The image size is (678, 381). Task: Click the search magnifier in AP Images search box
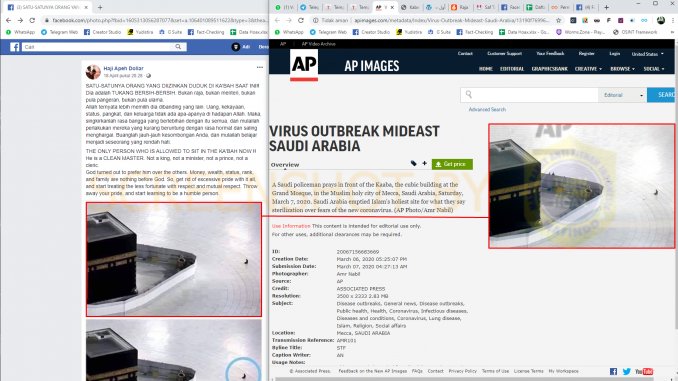pos(469,94)
